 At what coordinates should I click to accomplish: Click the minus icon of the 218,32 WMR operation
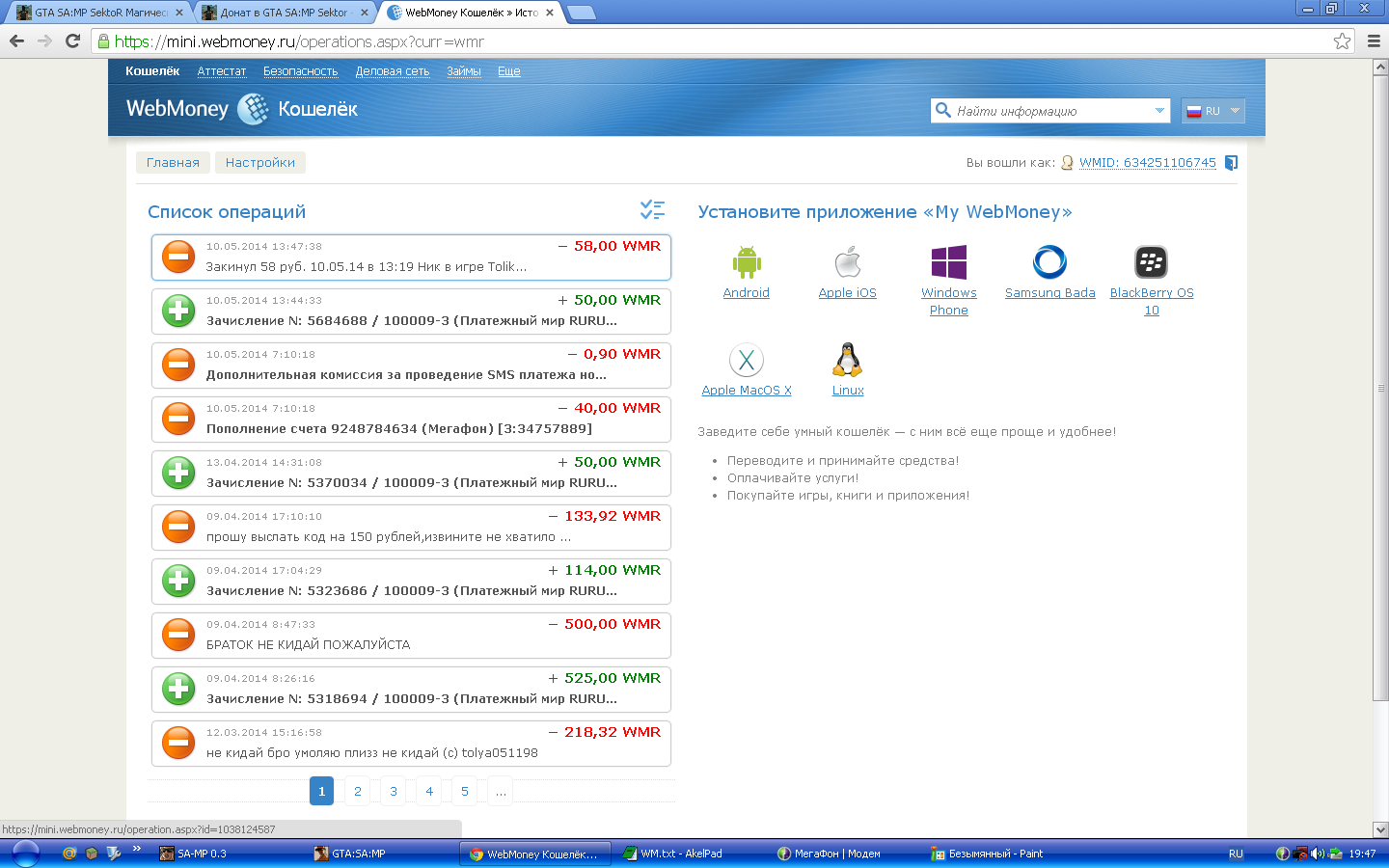(x=178, y=743)
